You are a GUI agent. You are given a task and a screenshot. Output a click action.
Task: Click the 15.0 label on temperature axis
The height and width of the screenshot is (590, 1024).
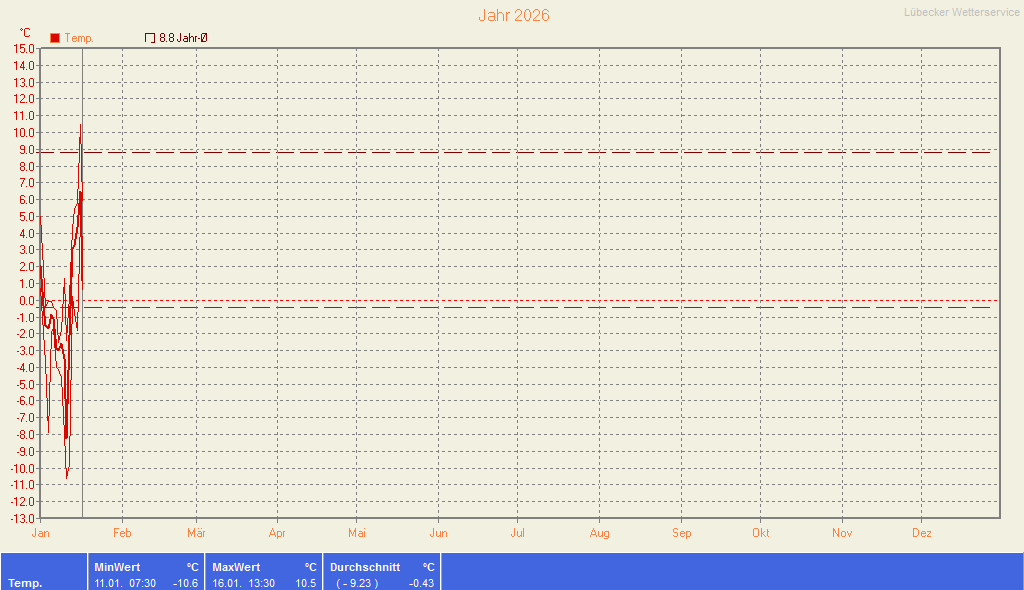pyautogui.click(x=24, y=48)
